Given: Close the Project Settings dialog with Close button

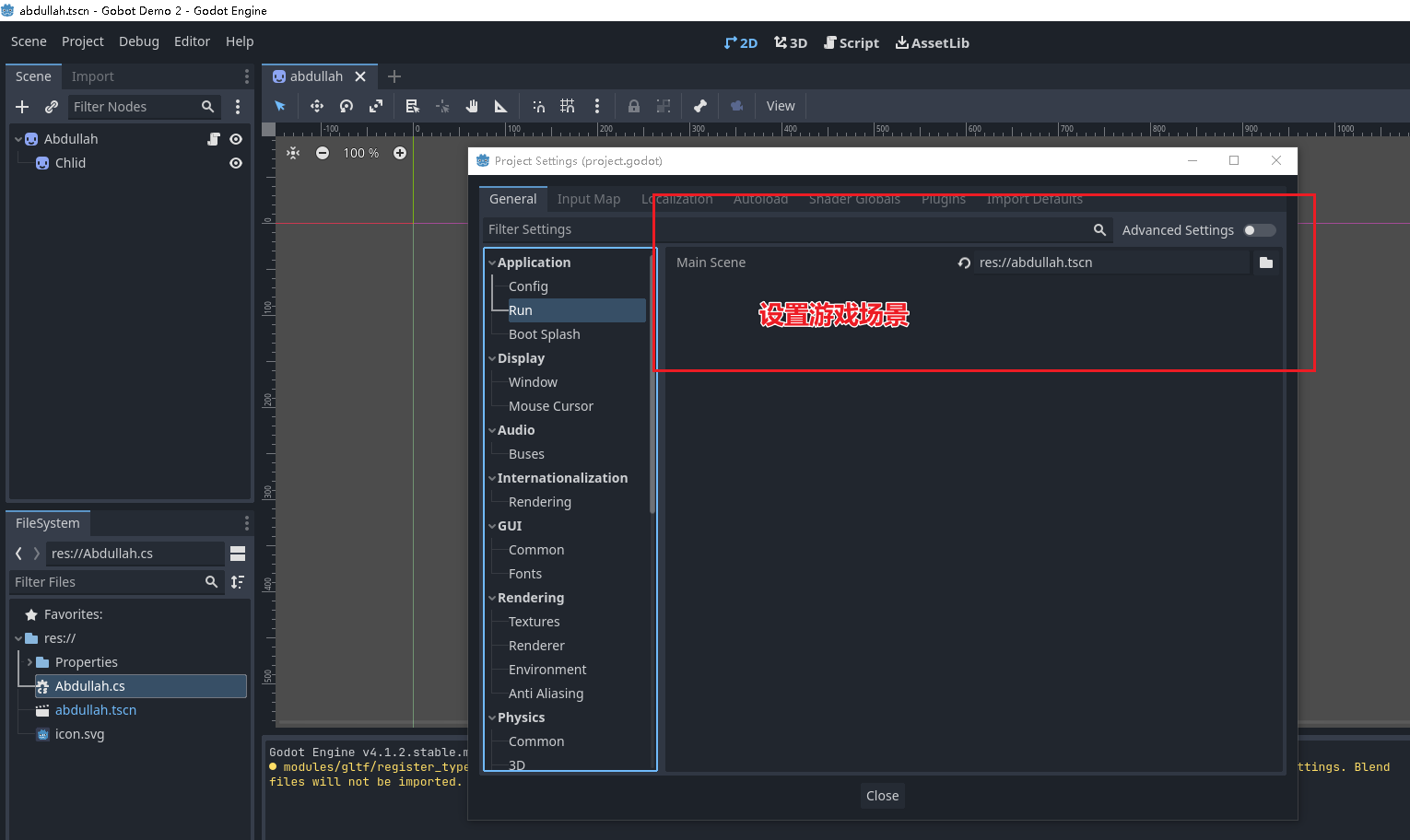Looking at the screenshot, I should click(x=882, y=796).
